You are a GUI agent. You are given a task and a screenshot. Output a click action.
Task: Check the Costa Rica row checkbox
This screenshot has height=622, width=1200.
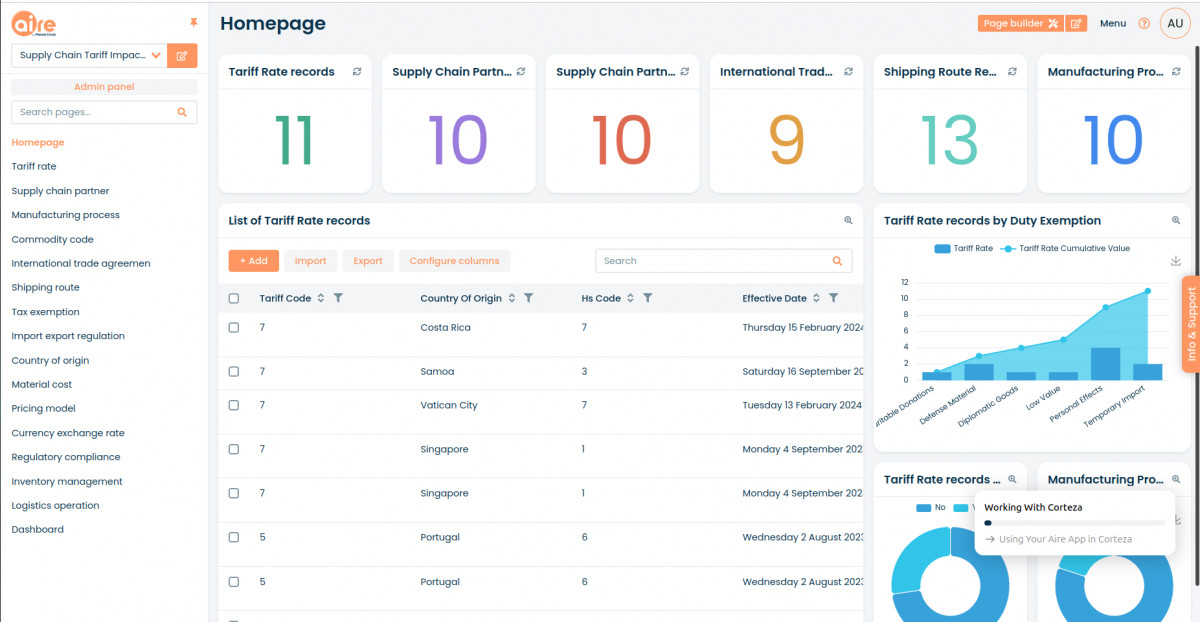coord(234,328)
